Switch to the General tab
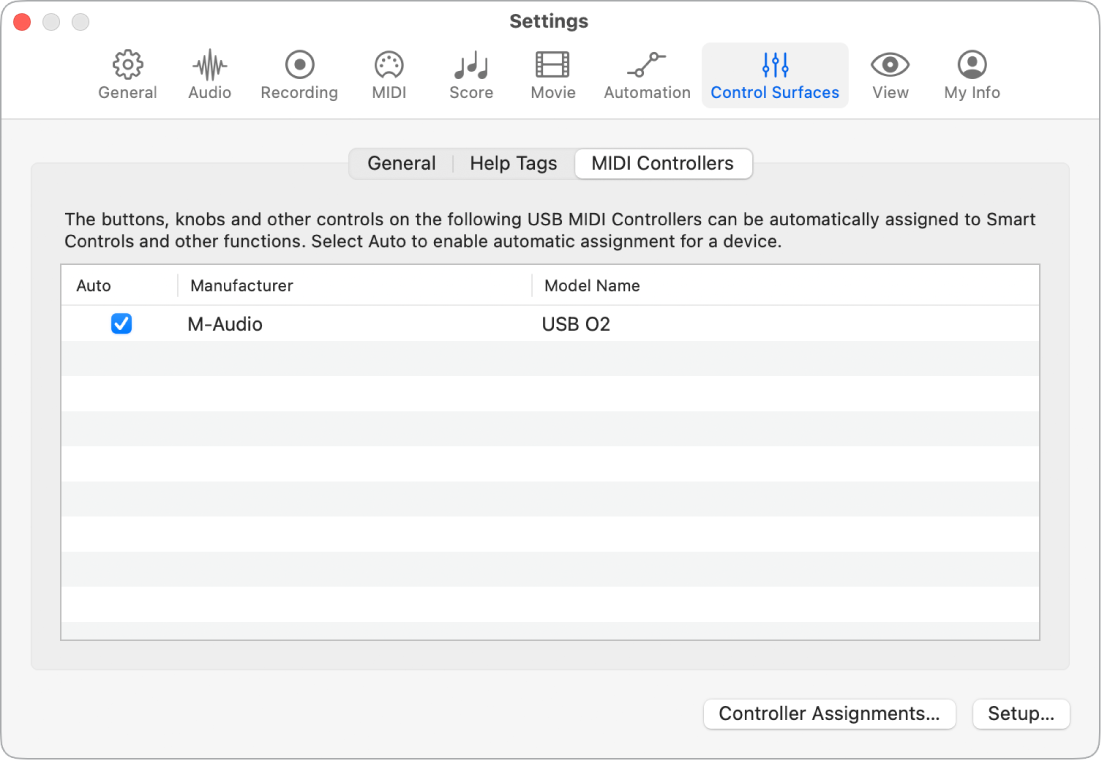The height and width of the screenshot is (762, 1102). 401,163
